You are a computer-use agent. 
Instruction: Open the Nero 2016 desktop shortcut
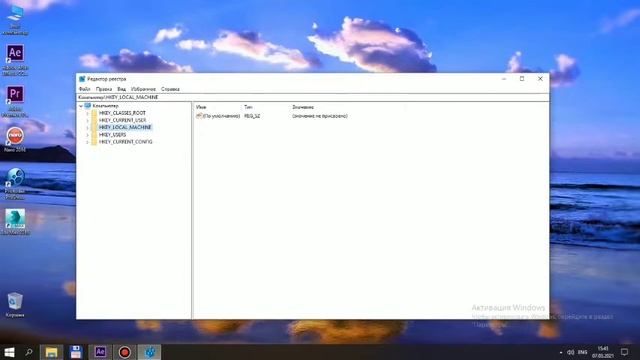(15, 139)
